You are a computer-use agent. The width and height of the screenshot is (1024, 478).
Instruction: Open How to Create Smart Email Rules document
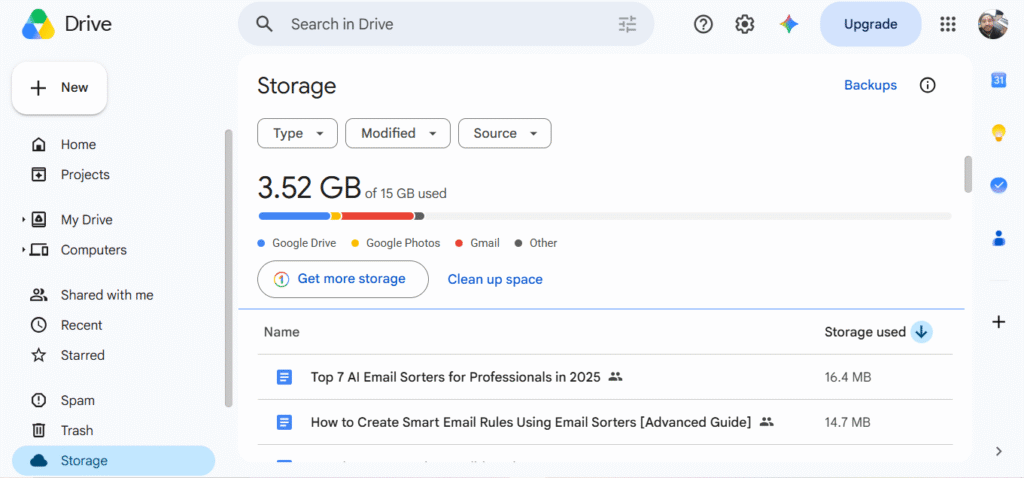(531, 422)
